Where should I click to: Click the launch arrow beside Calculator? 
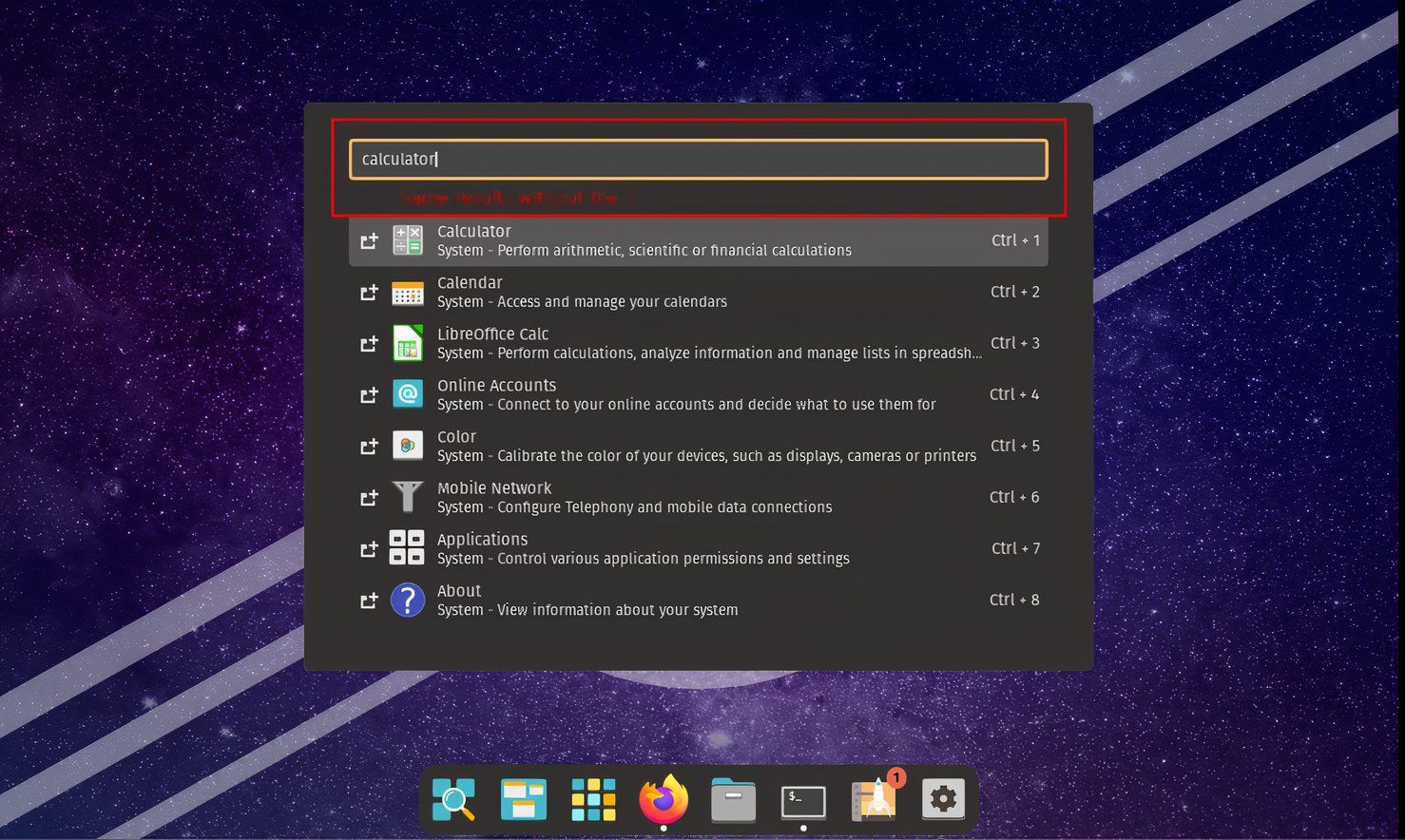click(x=369, y=240)
